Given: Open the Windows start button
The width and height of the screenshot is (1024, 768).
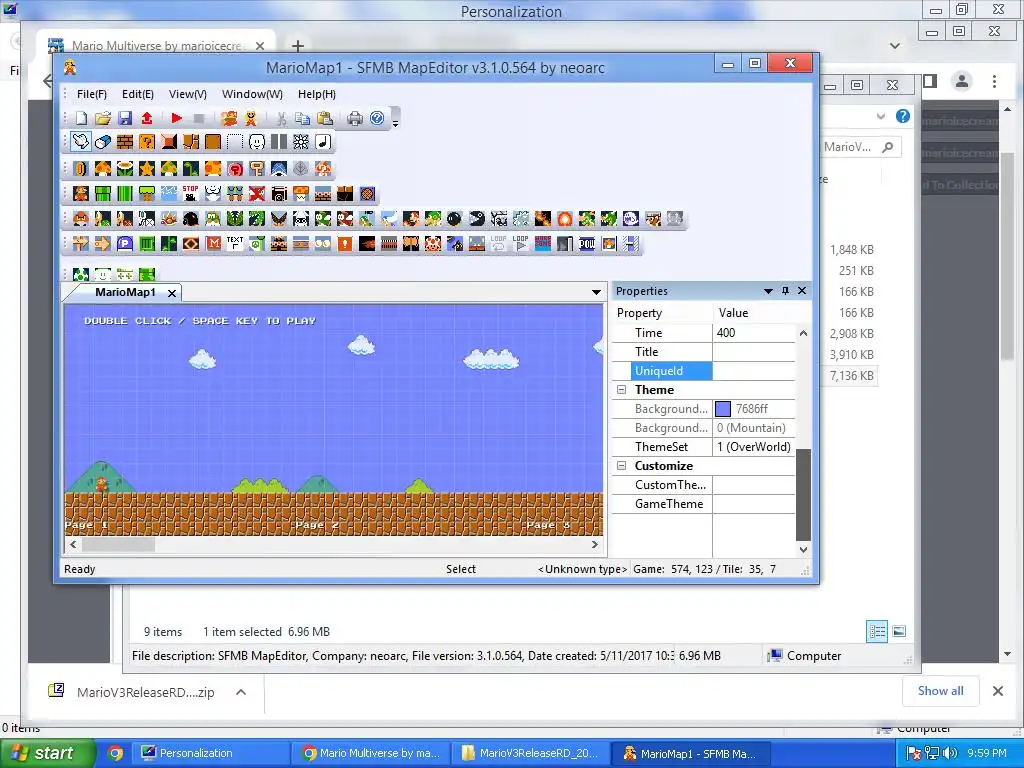Looking at the screenshot, I should (47, 753).
